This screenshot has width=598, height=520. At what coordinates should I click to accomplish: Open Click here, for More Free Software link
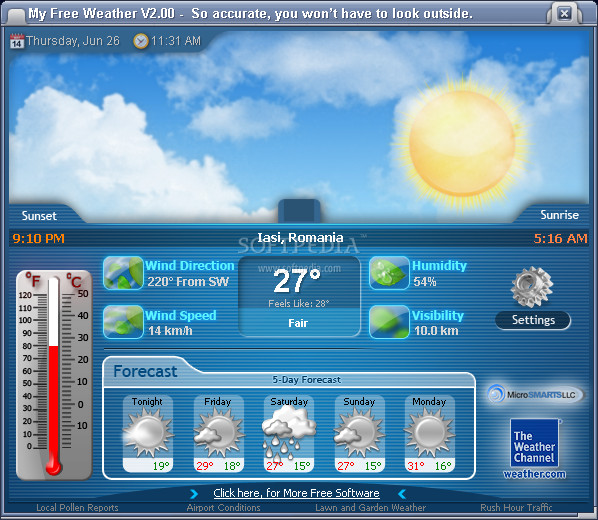296,493
